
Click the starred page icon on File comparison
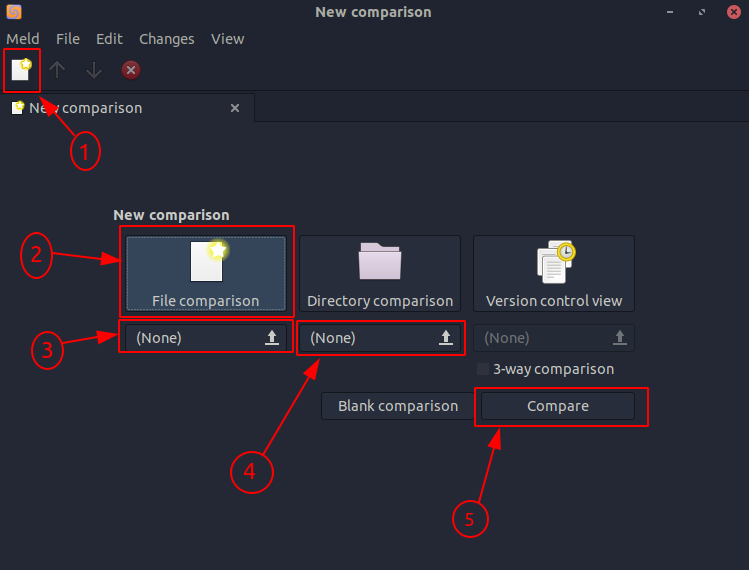coord(209,260)
